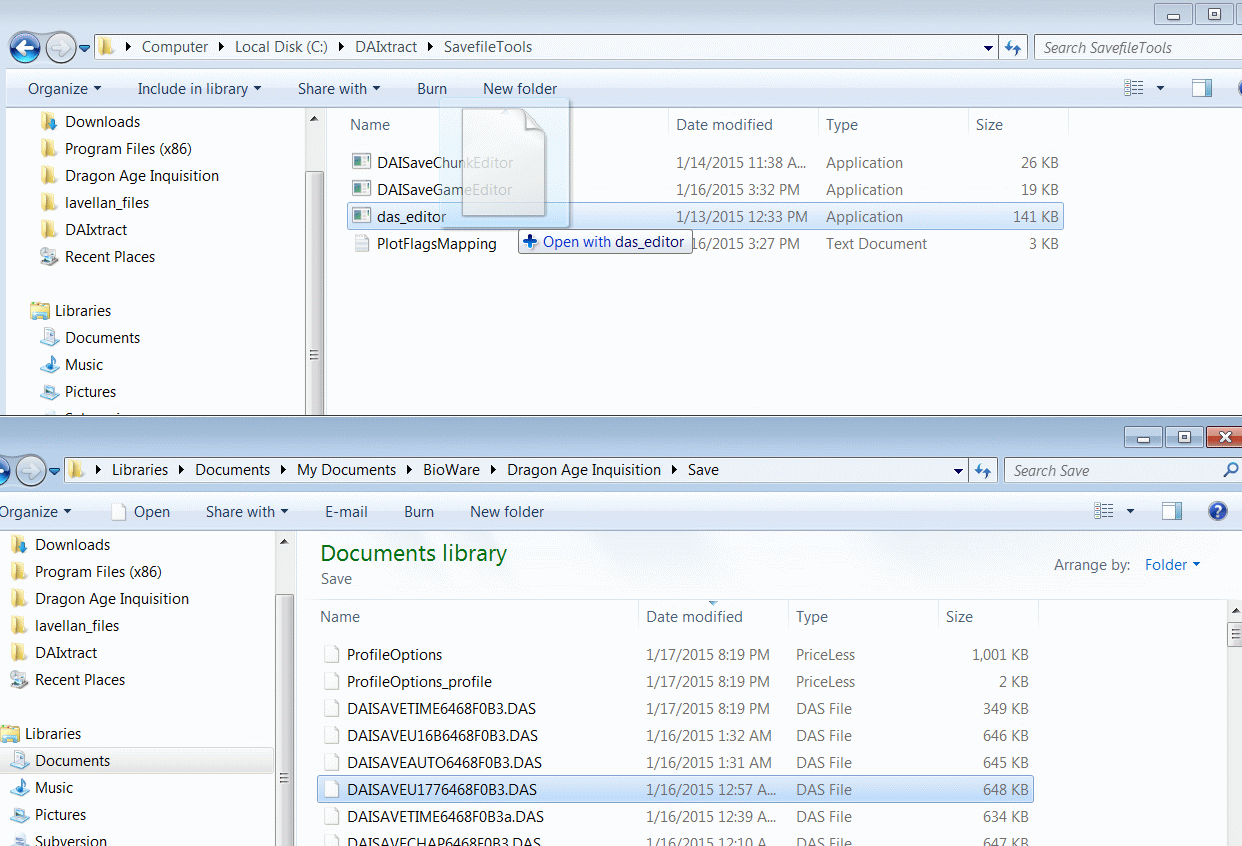Open view options arrow in SavefileTools window

(1160, 88)
